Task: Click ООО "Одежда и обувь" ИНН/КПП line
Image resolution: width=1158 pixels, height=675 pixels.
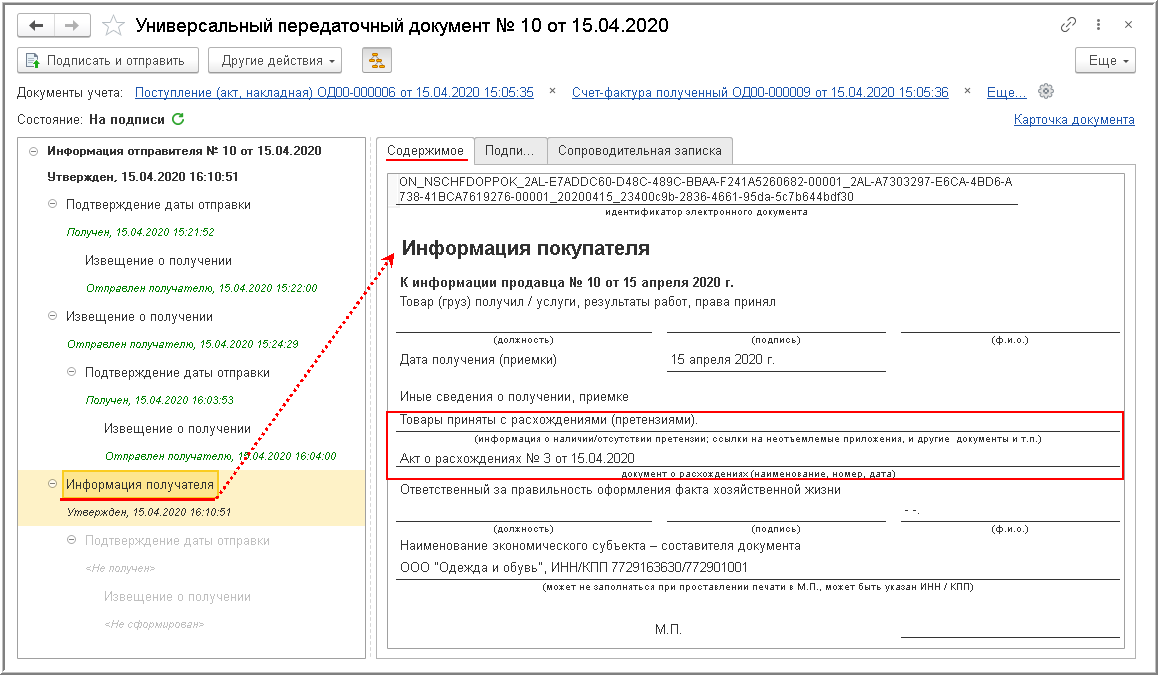Action: 574,568
